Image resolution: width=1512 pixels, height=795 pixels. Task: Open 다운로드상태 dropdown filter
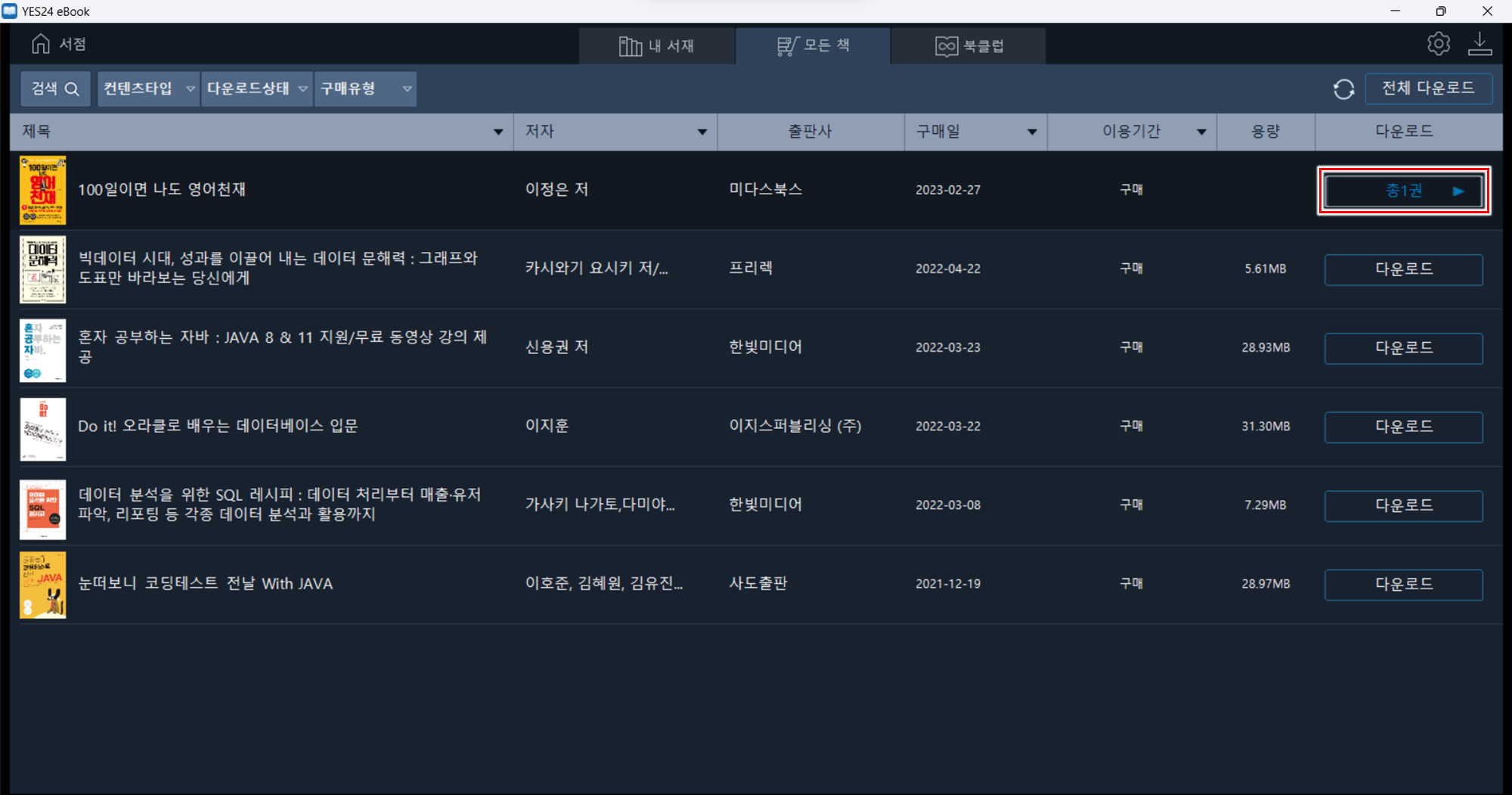257,89
